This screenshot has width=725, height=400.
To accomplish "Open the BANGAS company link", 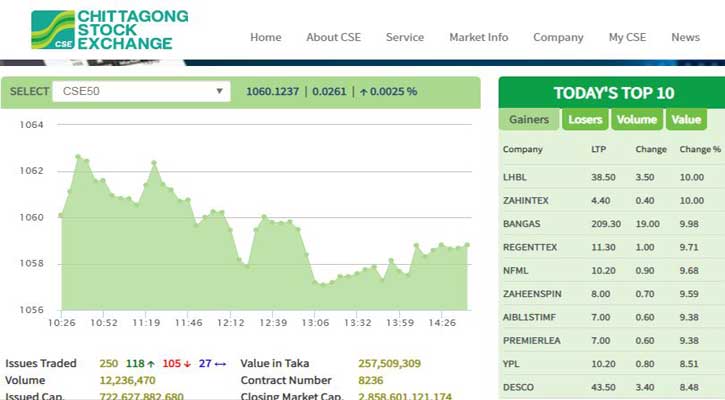I will (522, 224).
